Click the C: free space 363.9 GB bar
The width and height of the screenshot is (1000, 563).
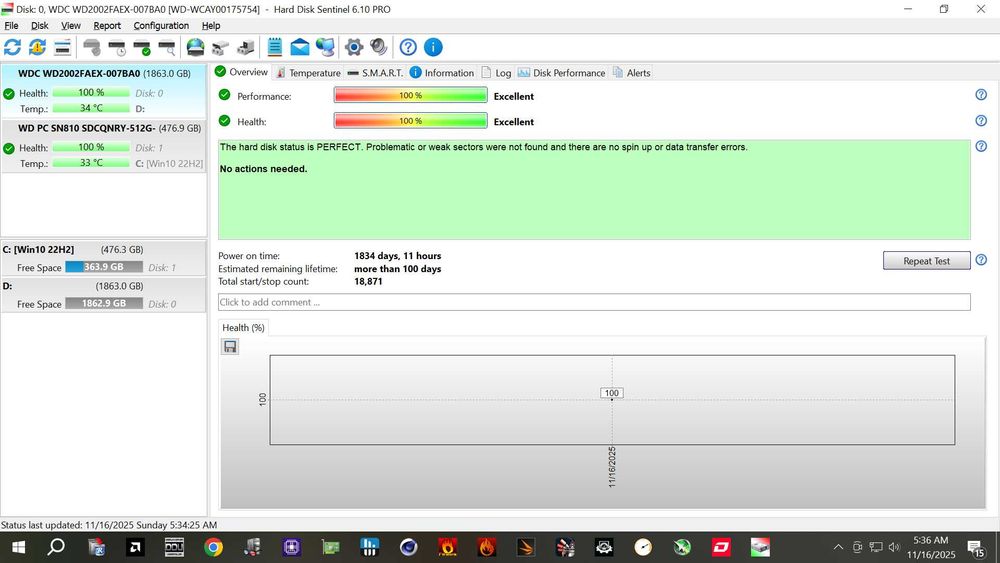tap(104, 267)
